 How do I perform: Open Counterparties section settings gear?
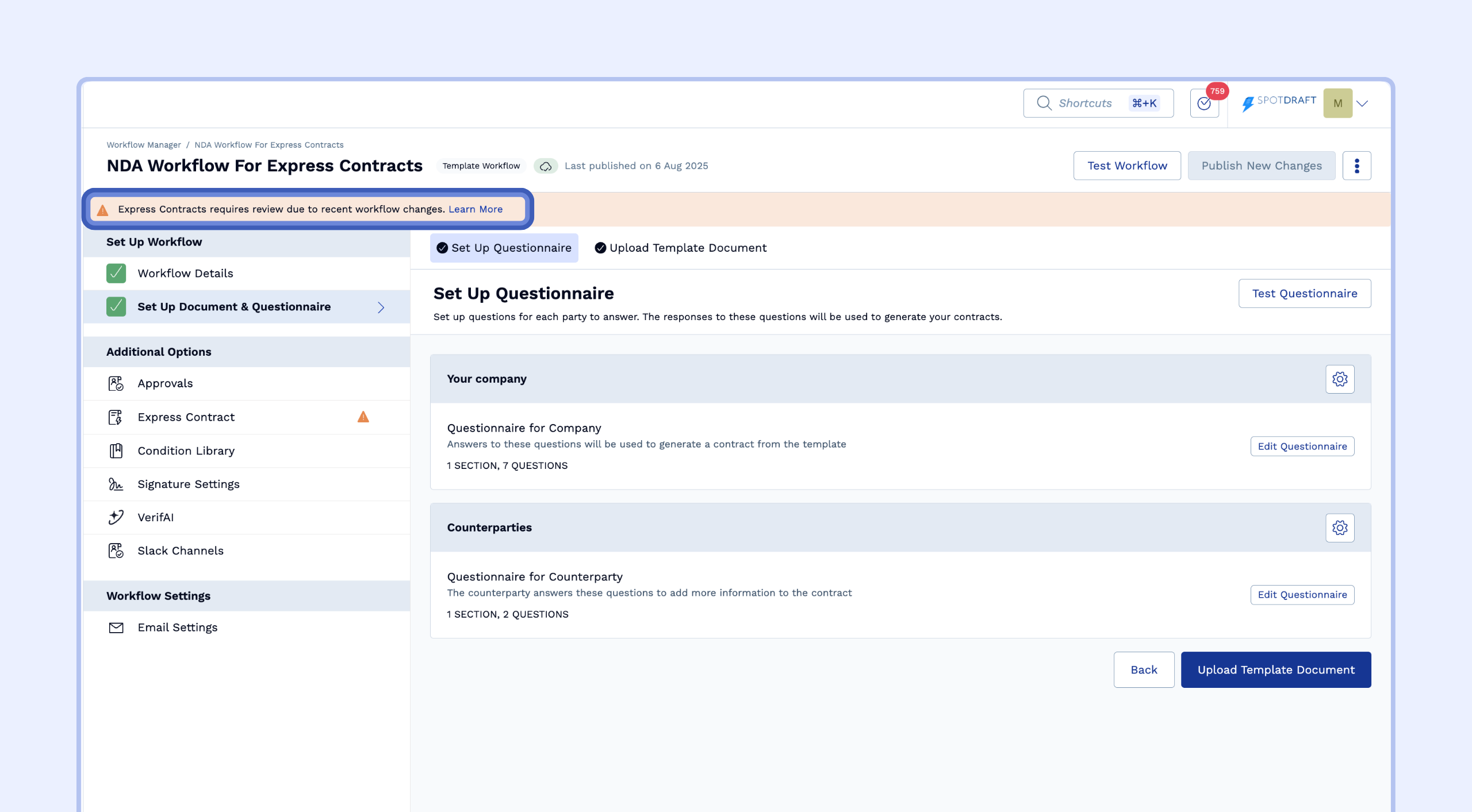point(1340,528)
